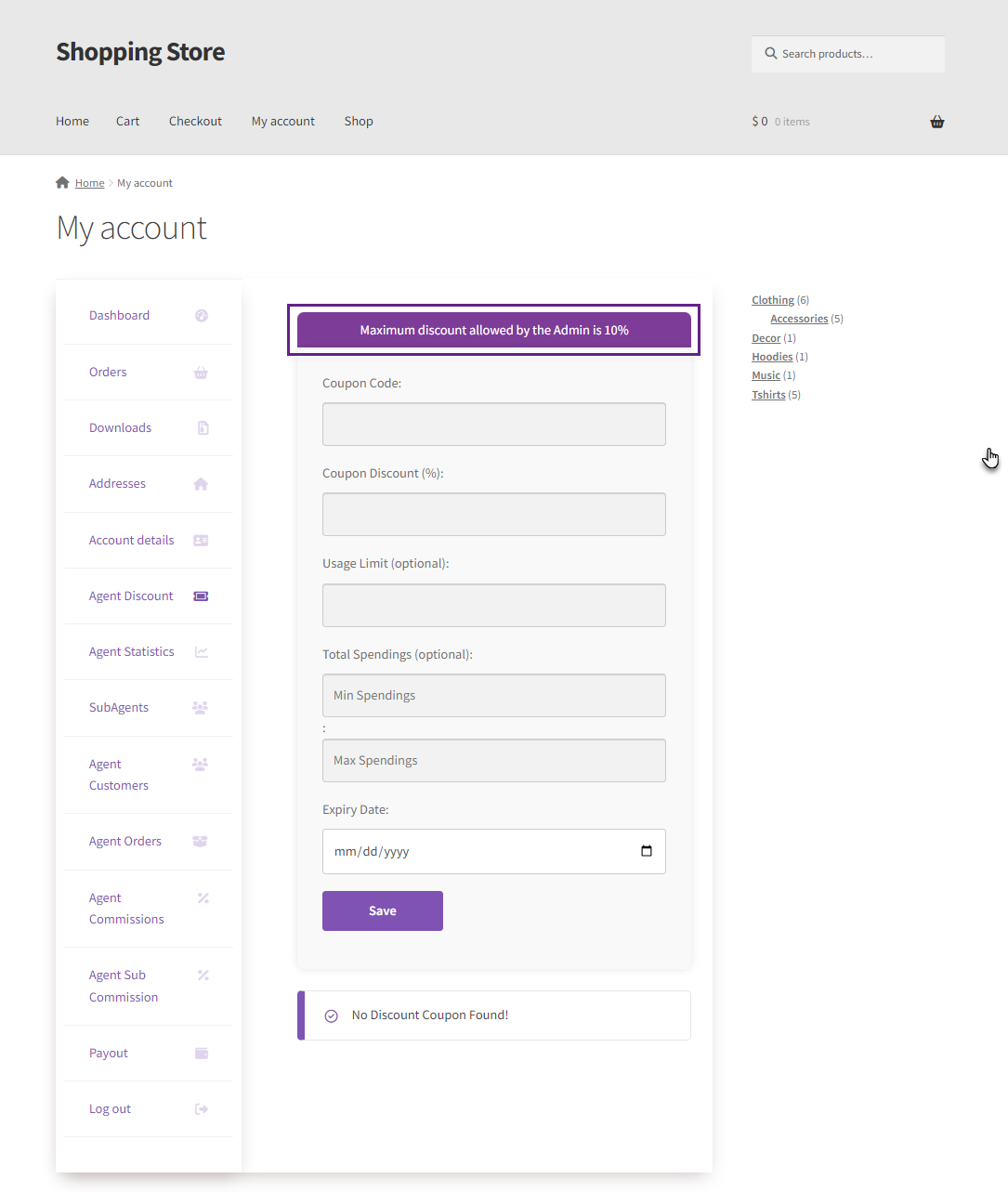Open the Decor category link
The height and width of the screenshot is (1192, 1008).
tap(766, 338)
